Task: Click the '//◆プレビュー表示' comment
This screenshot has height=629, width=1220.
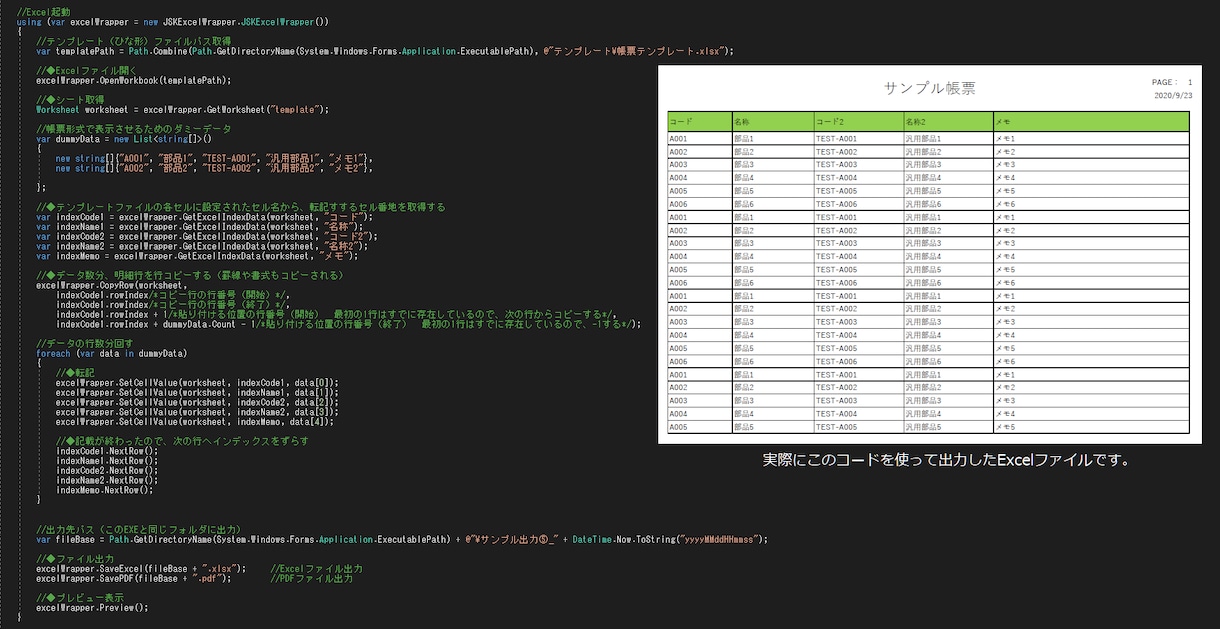Action: [x=80, y=598]
